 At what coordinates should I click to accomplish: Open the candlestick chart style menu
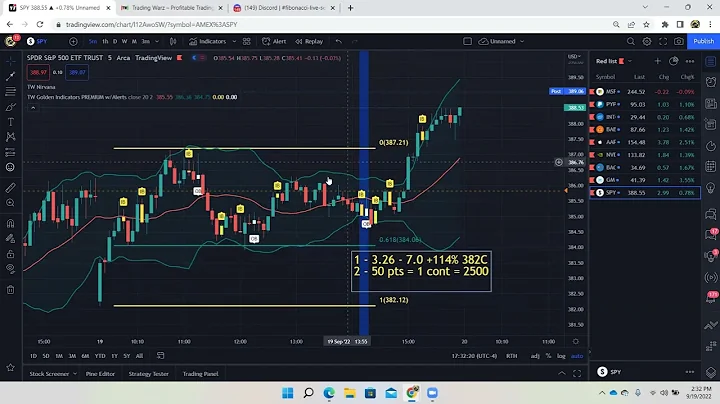click(x=173, y=41)
